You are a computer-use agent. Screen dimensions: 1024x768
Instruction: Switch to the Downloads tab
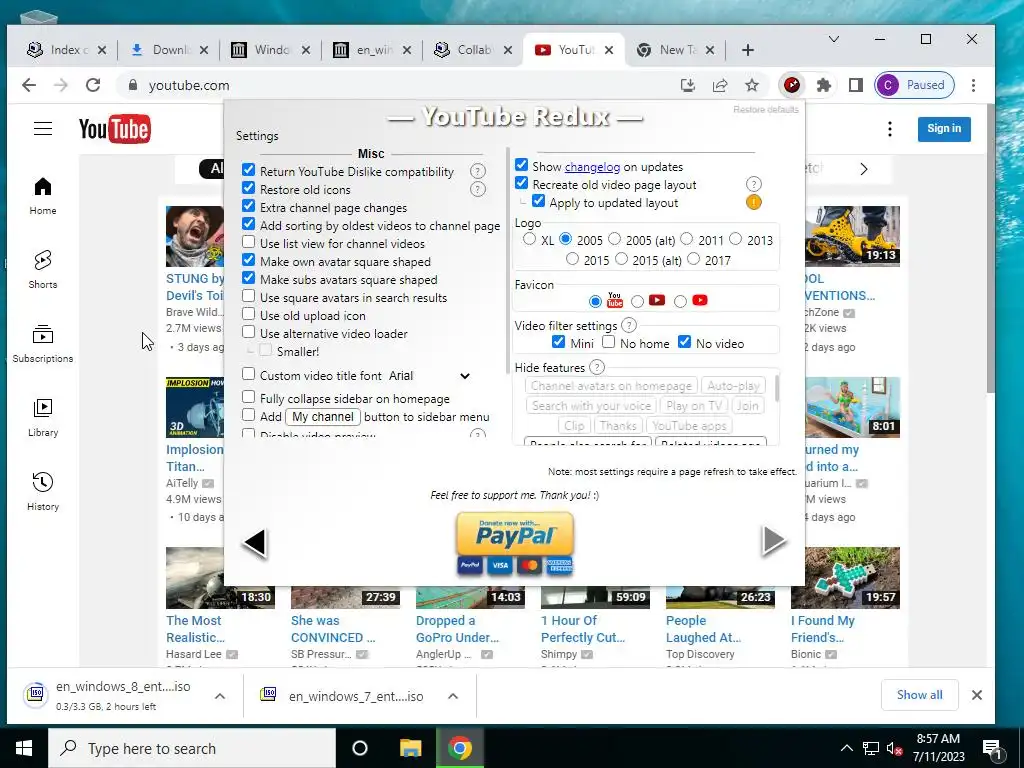169,50
